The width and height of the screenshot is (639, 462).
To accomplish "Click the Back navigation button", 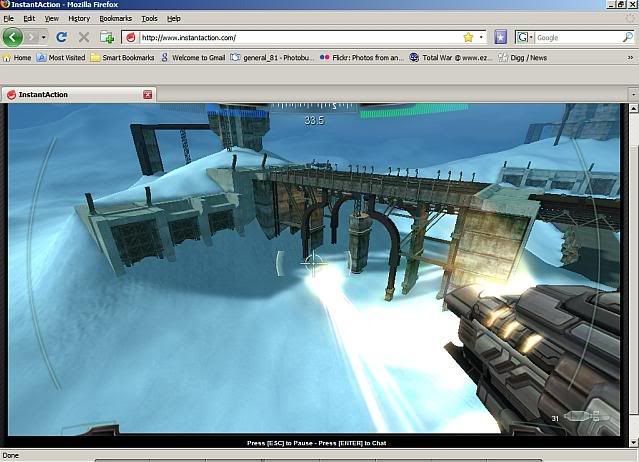I will click(x=13, y=37).
